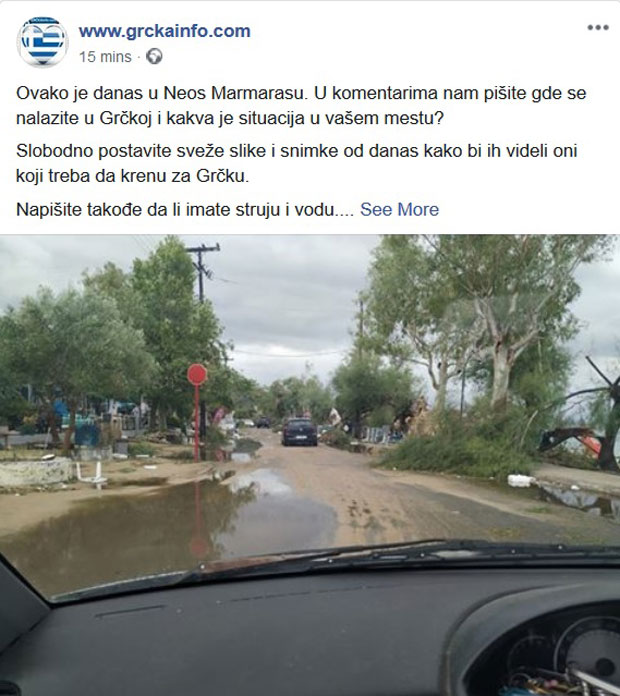The height and width of the screenshot is (696, 620).
Task: Click the "15 mins" post timestamp
Action: pos(105,57)
